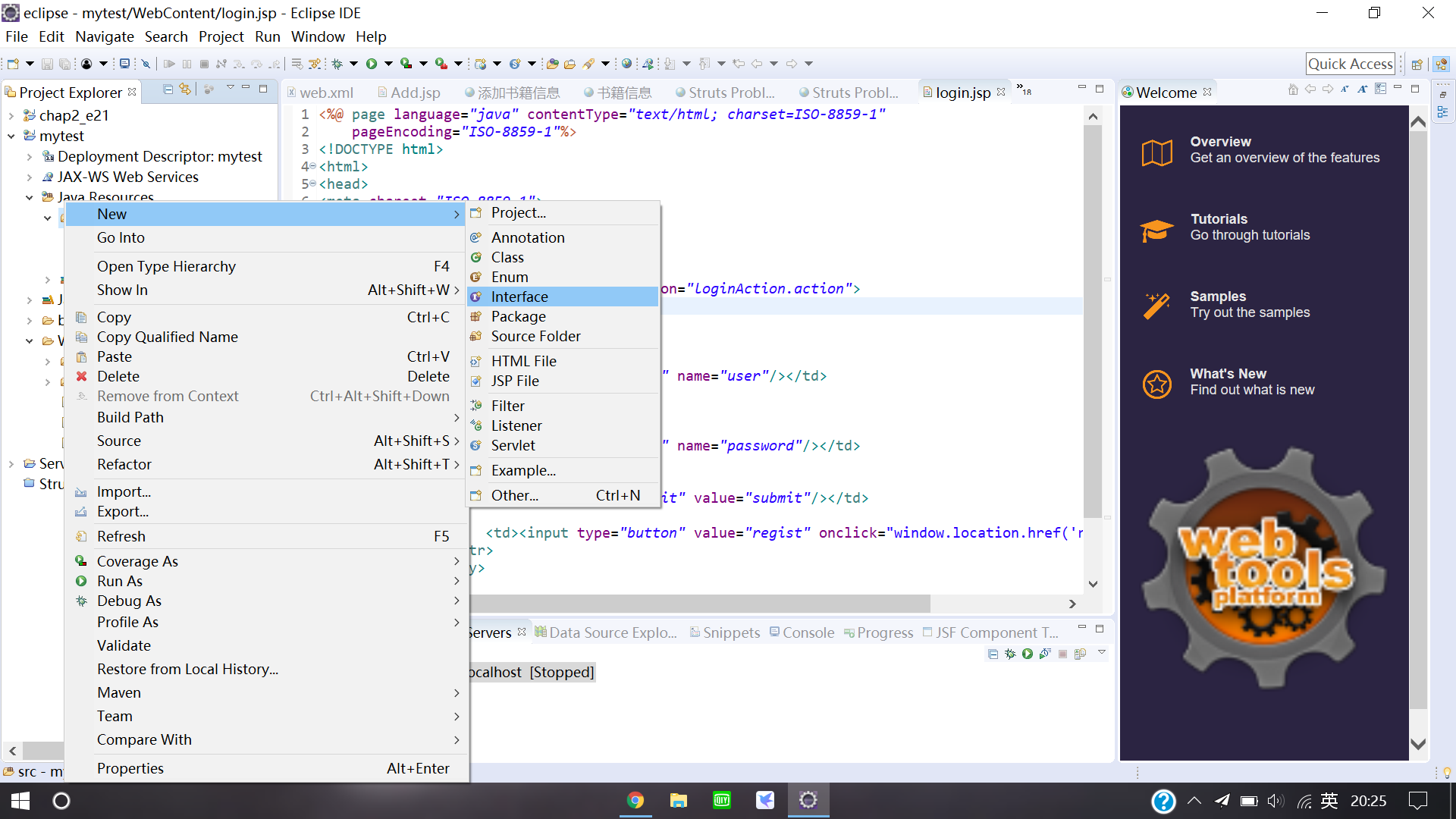Open the internal web browser icon
1456x819 pixels.
[x=626, y=64]
